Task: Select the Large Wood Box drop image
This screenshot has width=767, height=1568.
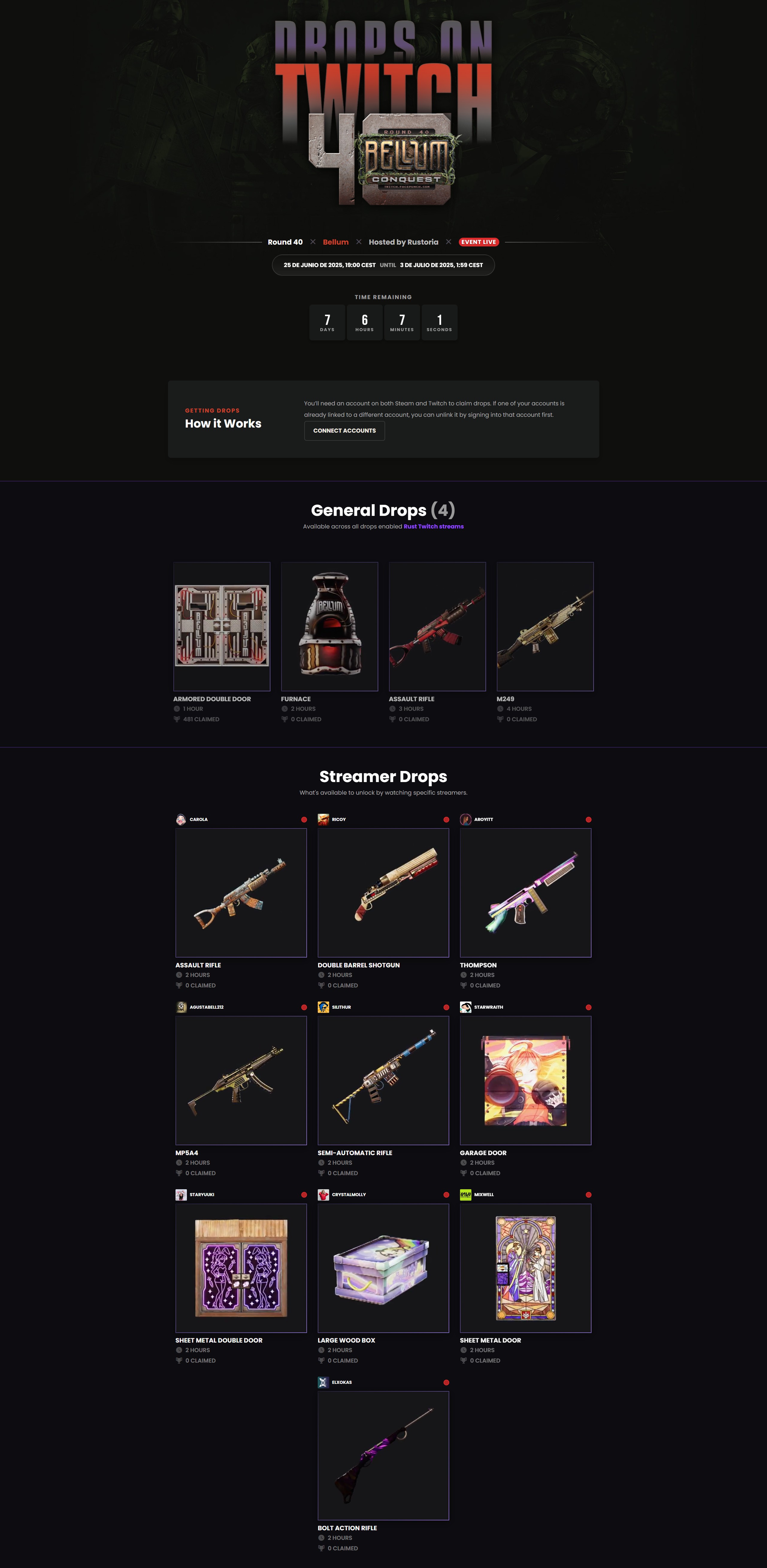Action: point(383,1267)
